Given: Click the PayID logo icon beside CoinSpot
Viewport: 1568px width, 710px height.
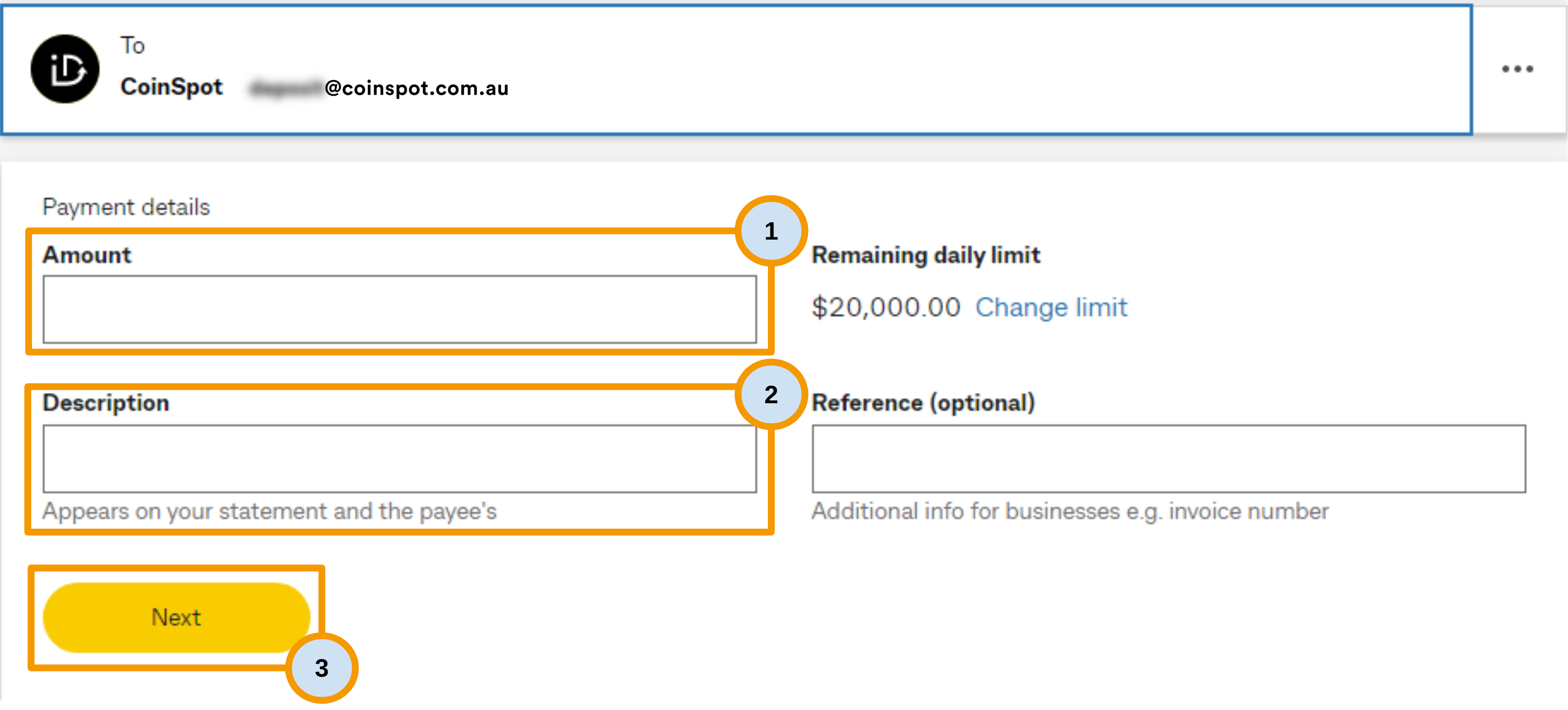Looking at the screenshot, I should (x=65, y=69).
